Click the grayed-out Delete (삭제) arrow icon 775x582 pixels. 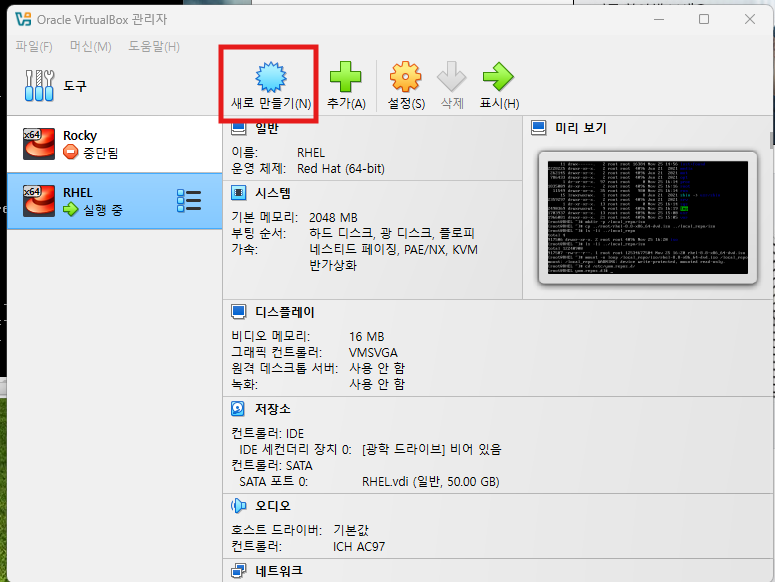click(451, 77)
